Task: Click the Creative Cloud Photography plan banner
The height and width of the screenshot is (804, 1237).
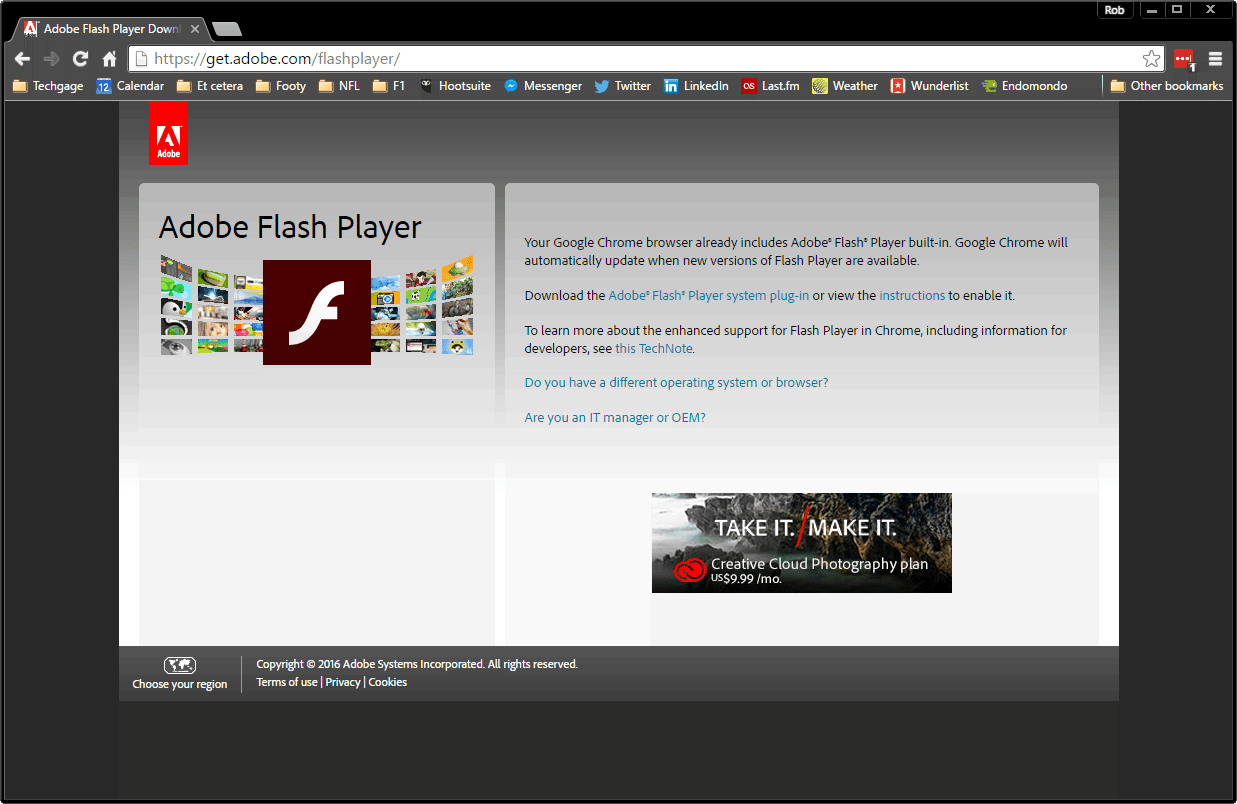Action: (802, 543)
